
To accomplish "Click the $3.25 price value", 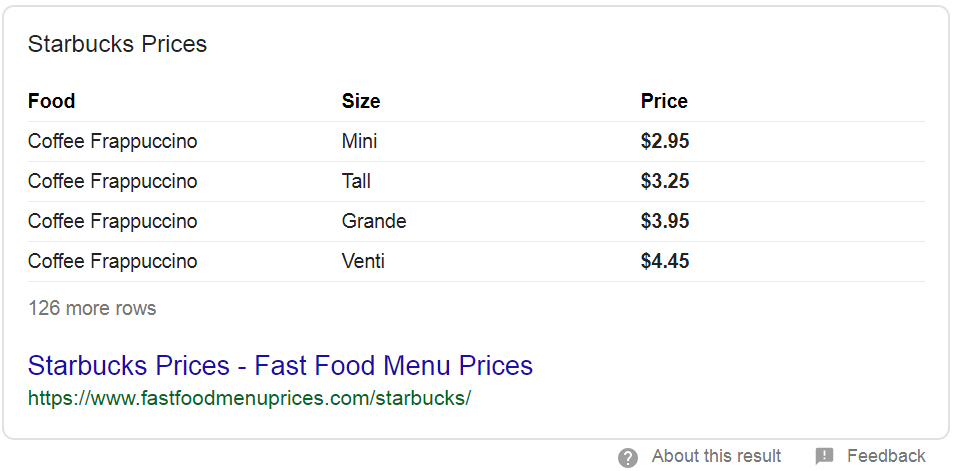I will tap(665, 181).
